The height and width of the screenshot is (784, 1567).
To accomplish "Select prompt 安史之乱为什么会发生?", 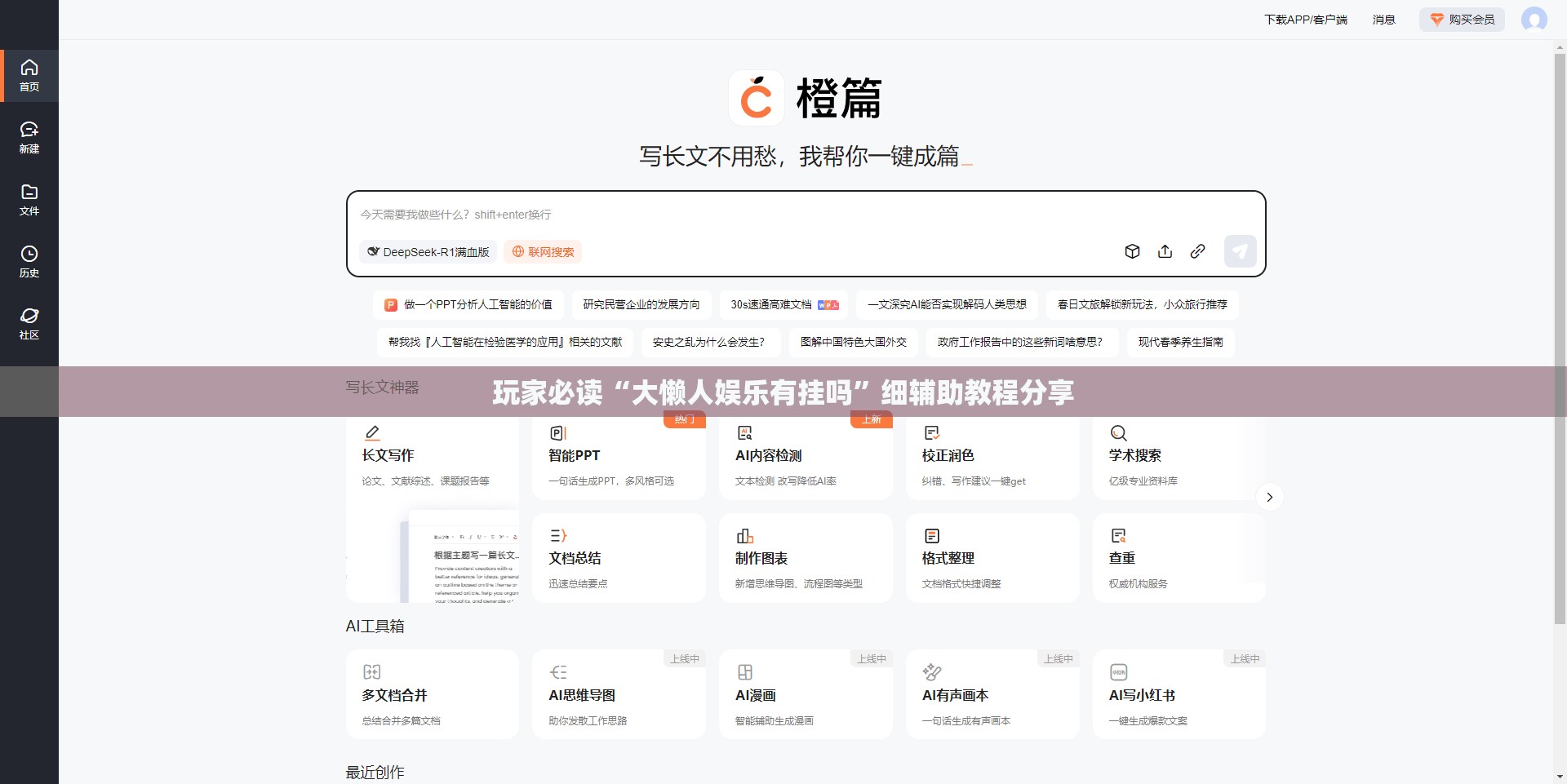I will coord(709,342).
